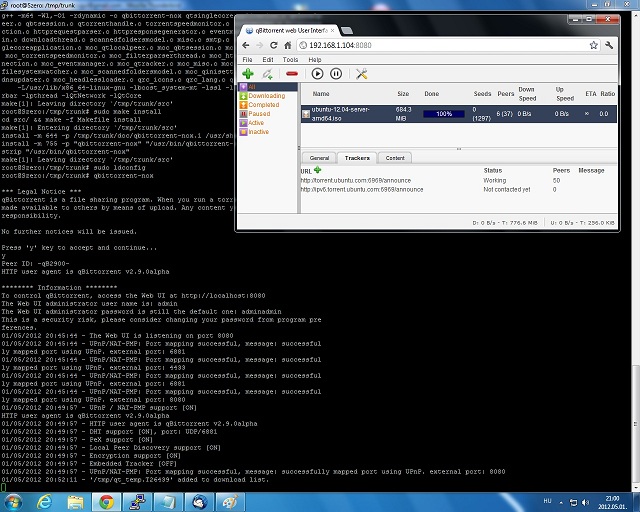Switch to the General tab
The height and width of the screenshot is (512, 640).
click(x=319, y=158)
